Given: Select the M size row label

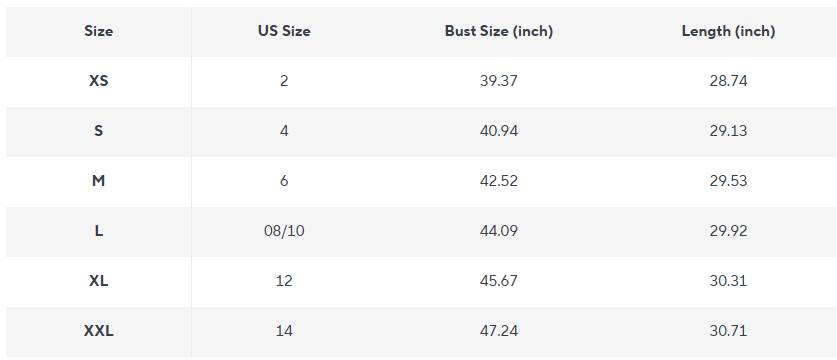Looking at the screenshot, I should tap(99, 181).
